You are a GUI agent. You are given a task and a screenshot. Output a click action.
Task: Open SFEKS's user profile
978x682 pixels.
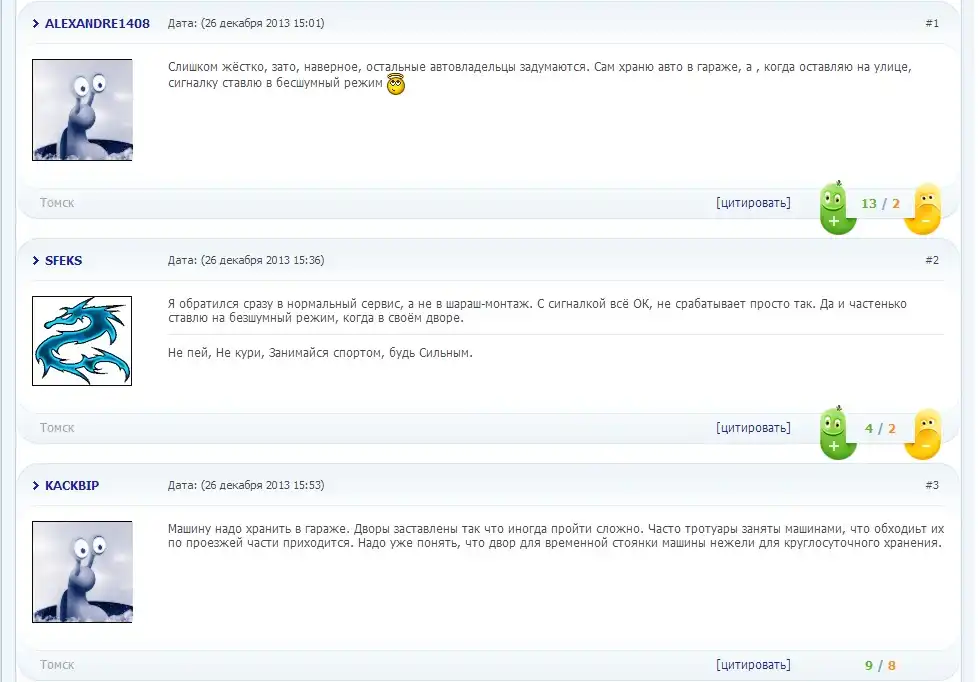click(64, 260)
